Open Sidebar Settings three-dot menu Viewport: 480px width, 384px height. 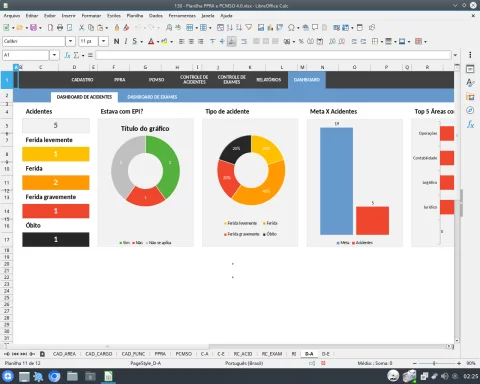(x=470, y=55)
